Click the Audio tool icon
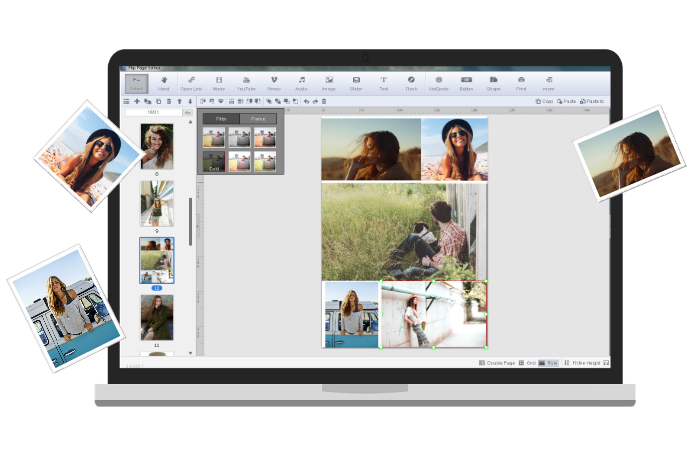The image size is (700, 451). 301,82
